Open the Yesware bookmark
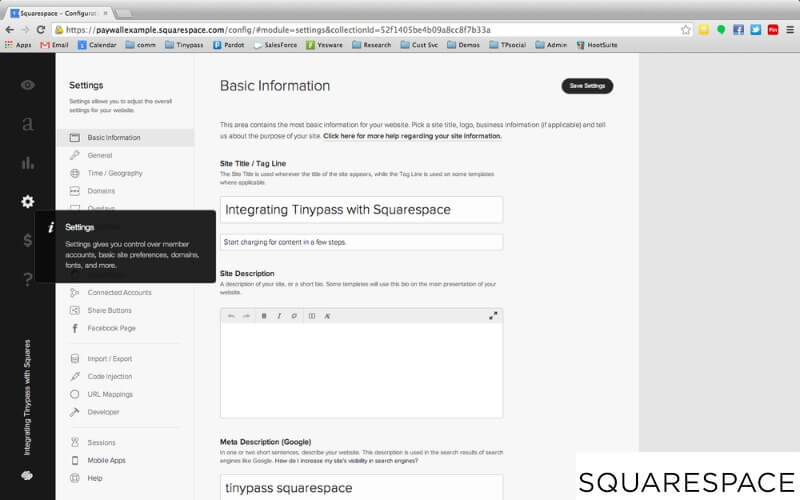800x500 pixels. [x=324, y=45]
